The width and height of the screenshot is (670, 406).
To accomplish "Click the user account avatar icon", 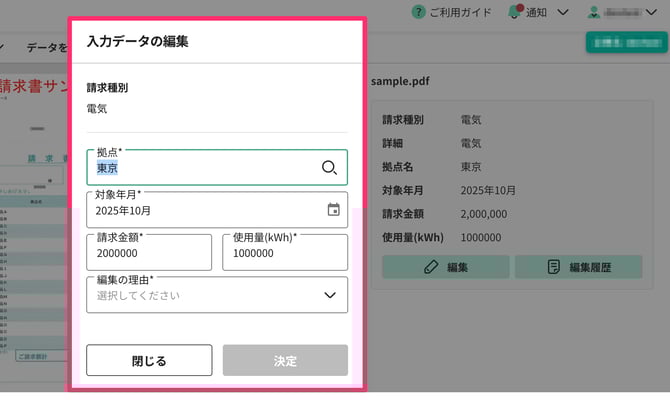I will click(x=593, y=13).
